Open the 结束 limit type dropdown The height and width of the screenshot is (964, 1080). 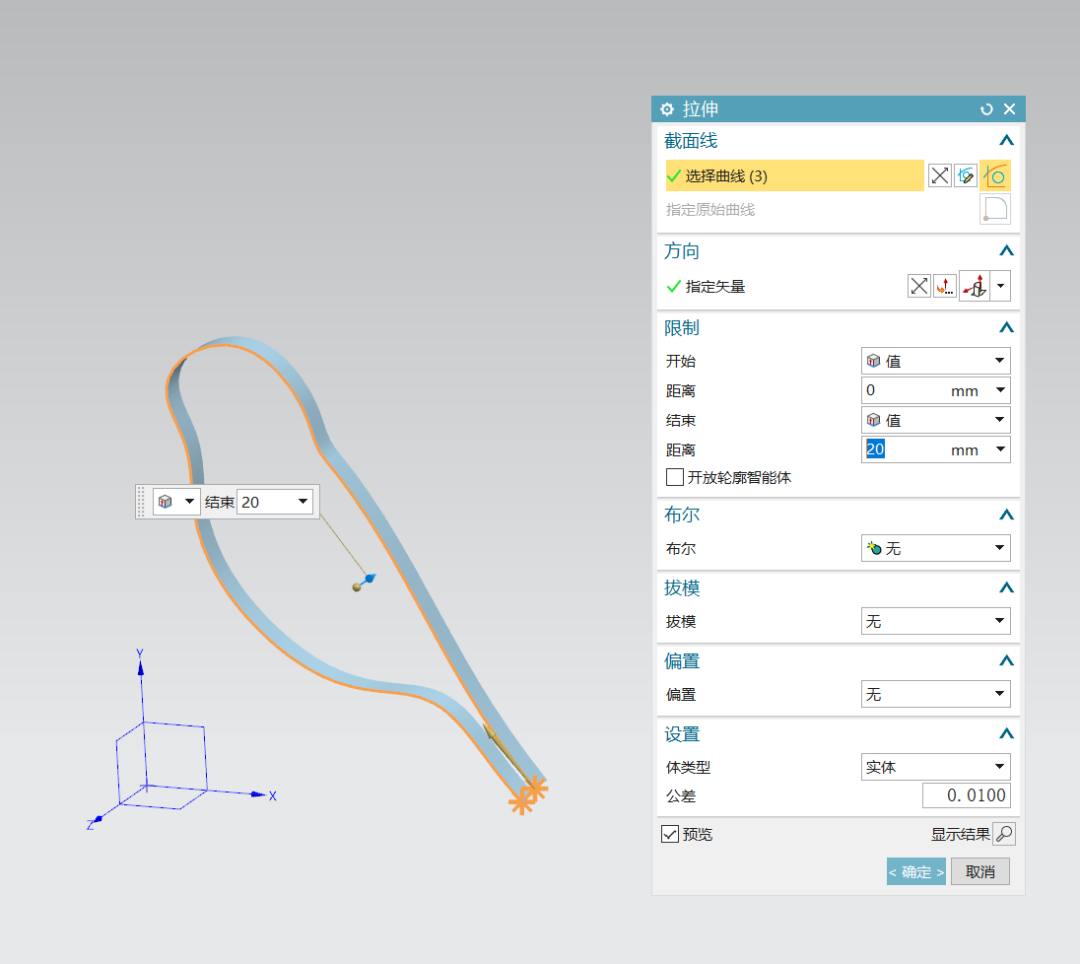pos(935,420)
